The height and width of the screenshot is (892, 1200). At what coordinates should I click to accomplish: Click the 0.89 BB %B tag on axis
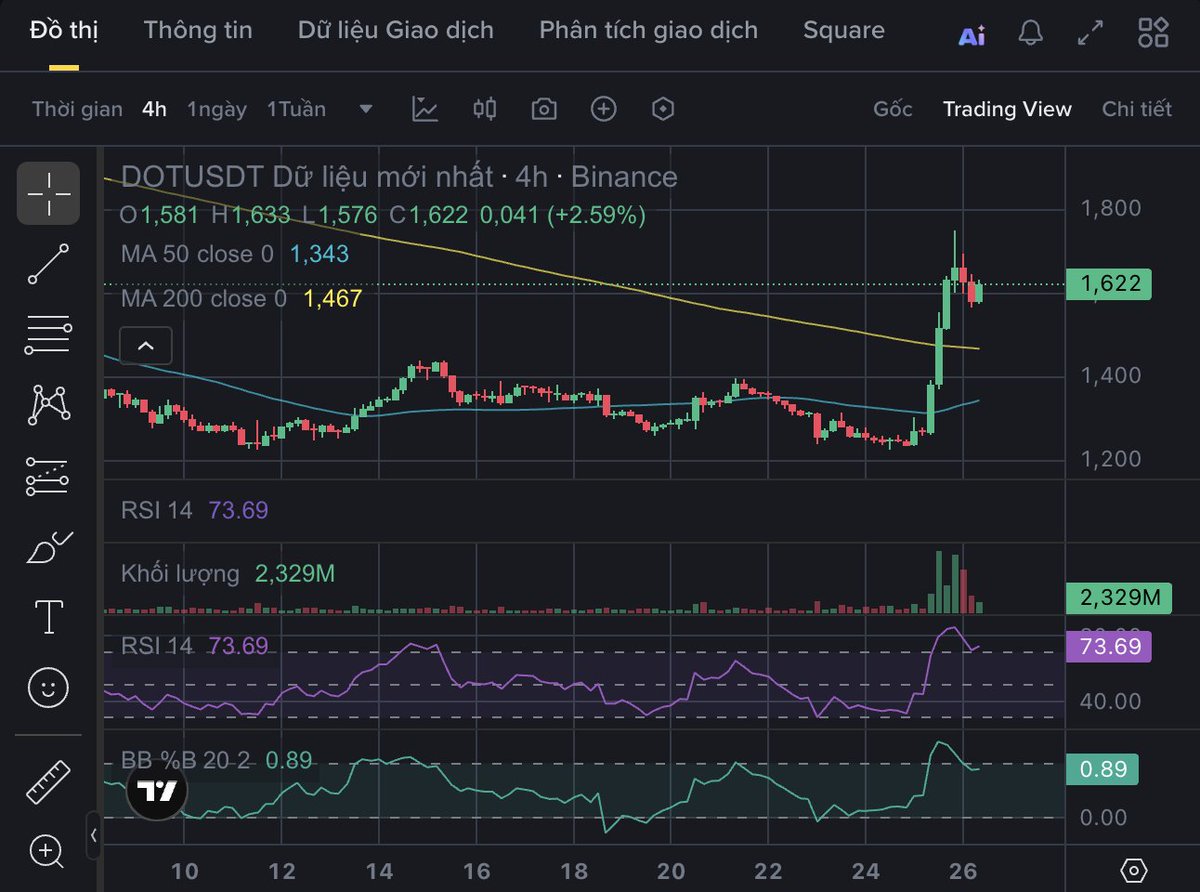[1103, 769]
